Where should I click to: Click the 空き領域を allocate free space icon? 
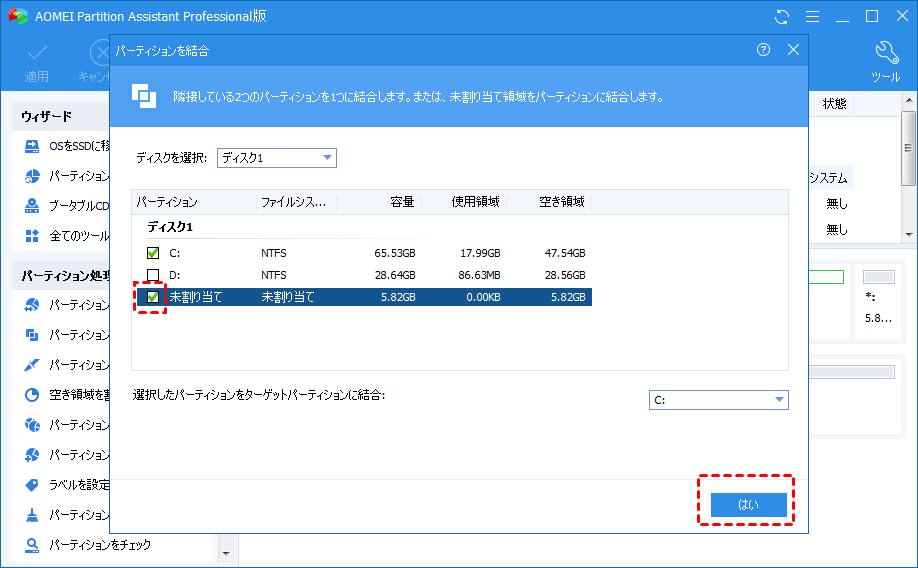click(x=32, y=395)
